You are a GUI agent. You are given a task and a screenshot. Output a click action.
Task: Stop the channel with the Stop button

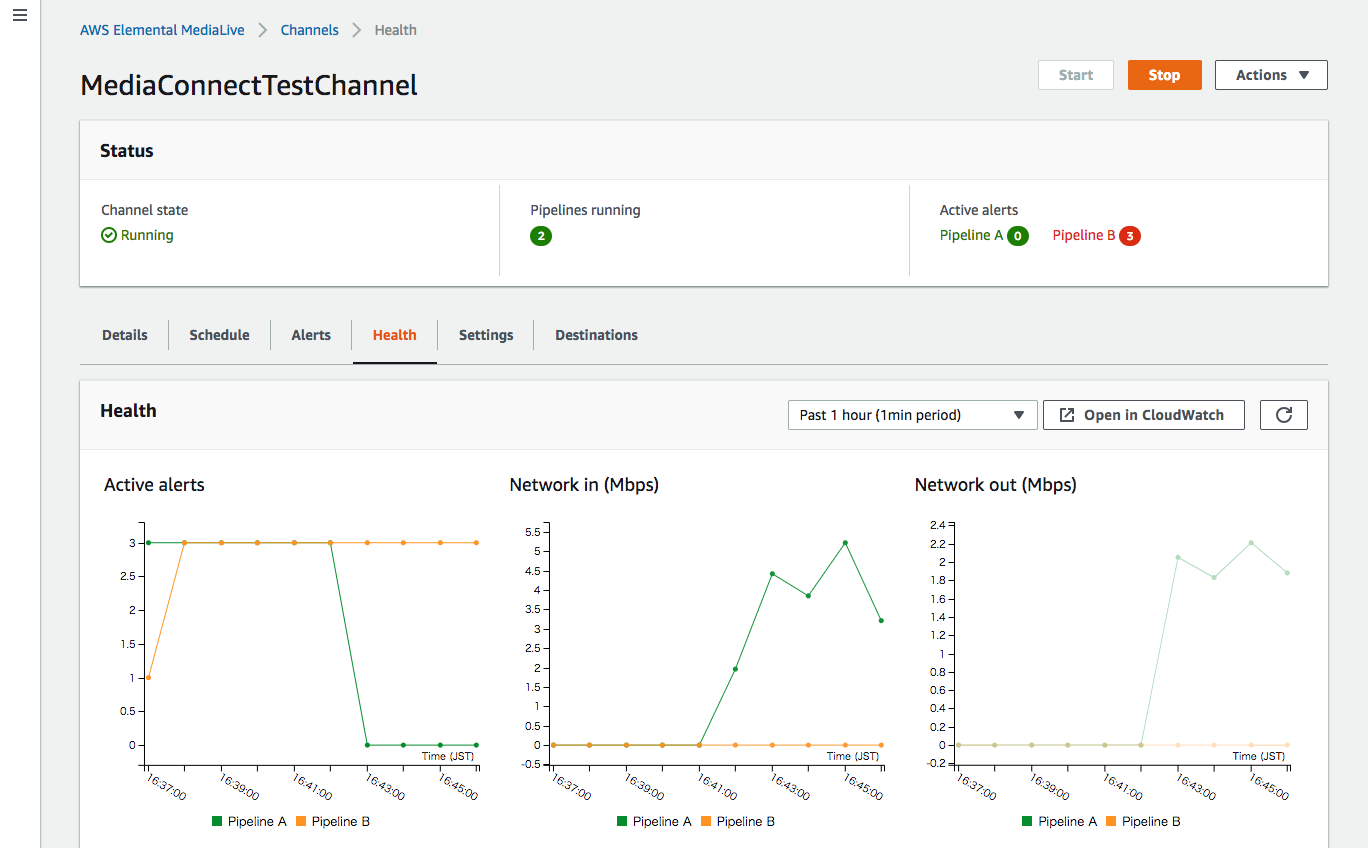tap(1164, 75)
